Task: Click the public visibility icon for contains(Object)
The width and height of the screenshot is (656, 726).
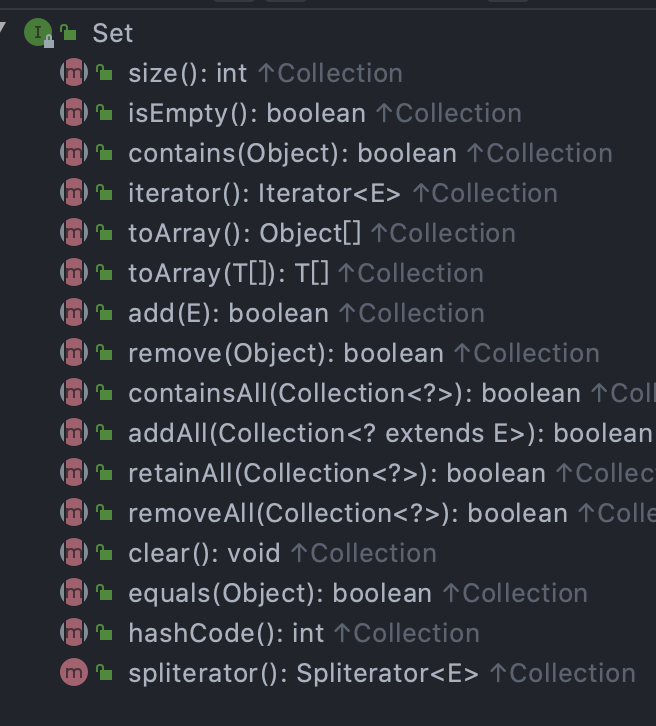Action: 104,153
